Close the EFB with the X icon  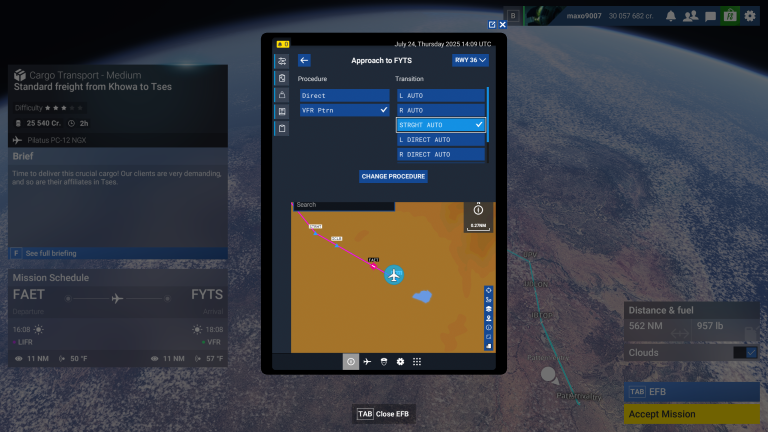pyautogui.click(x=503, y=24)
